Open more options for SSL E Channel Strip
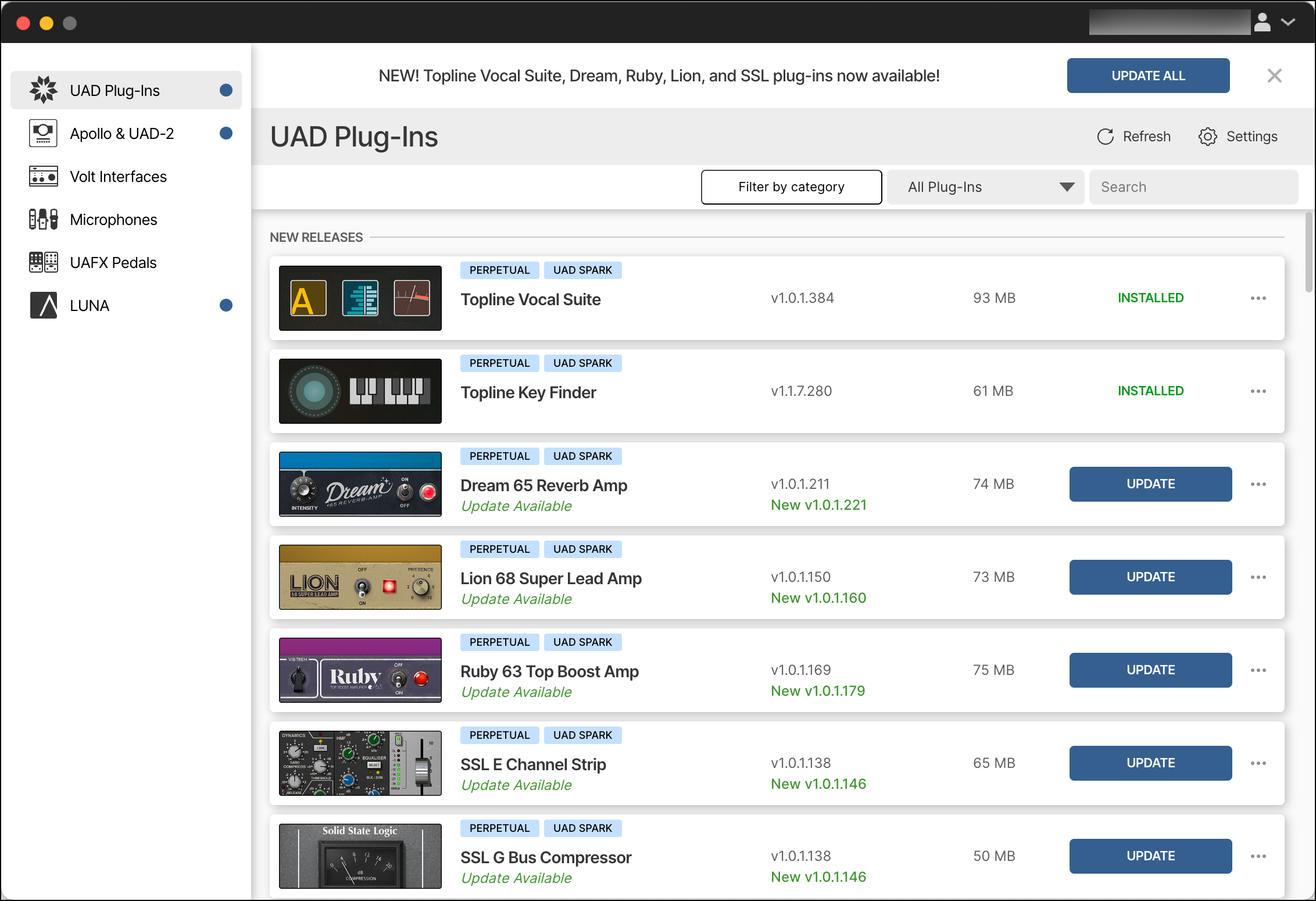 (1258, 763)
